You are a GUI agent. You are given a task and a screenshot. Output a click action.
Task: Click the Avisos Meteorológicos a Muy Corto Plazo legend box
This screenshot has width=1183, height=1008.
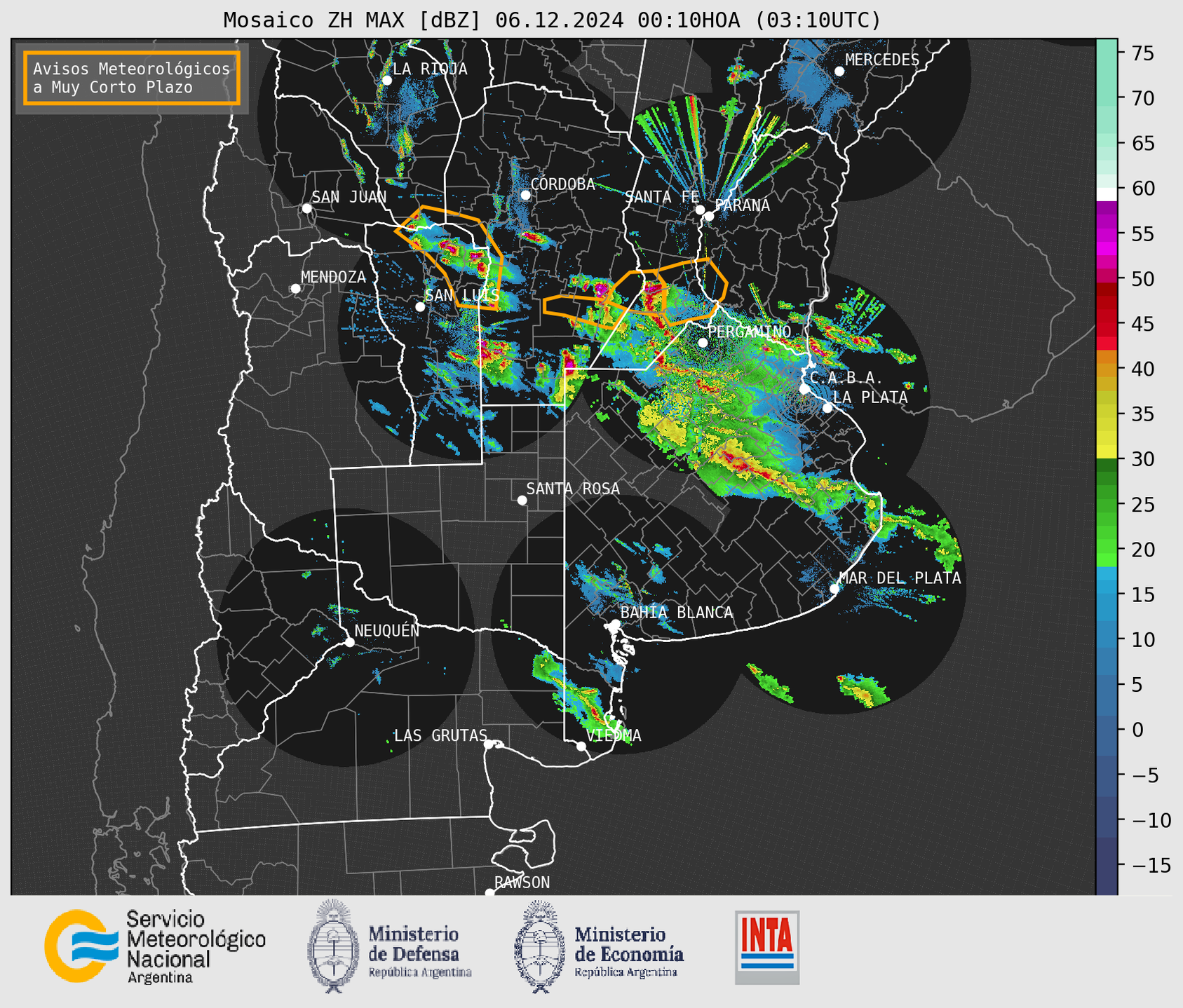point(132,78)
